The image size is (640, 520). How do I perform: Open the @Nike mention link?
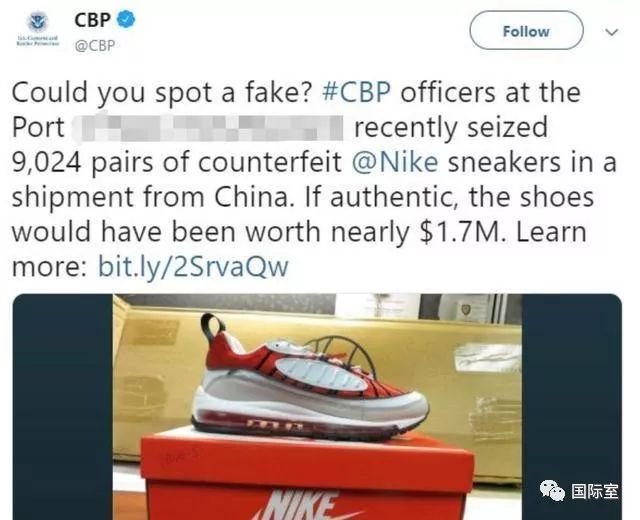coord(395,162)
